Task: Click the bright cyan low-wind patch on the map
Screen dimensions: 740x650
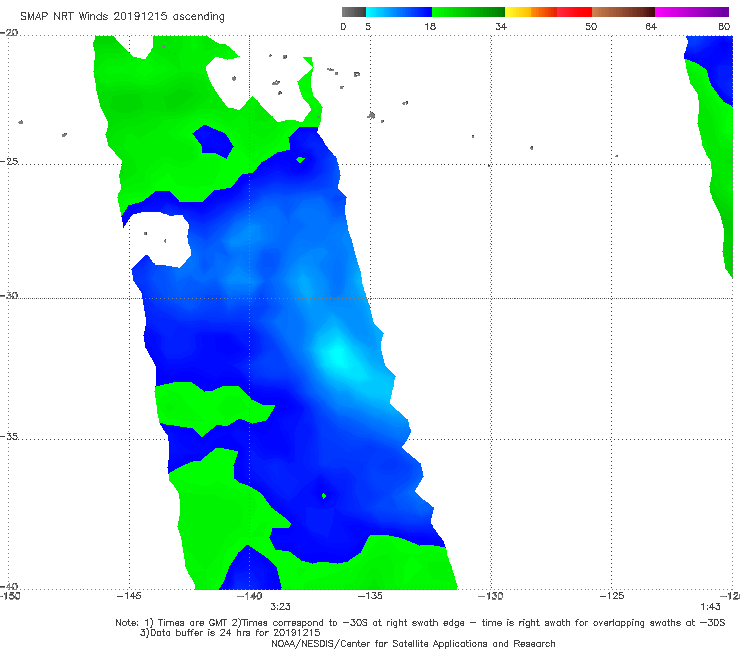Action: click(x=338, y=354)
